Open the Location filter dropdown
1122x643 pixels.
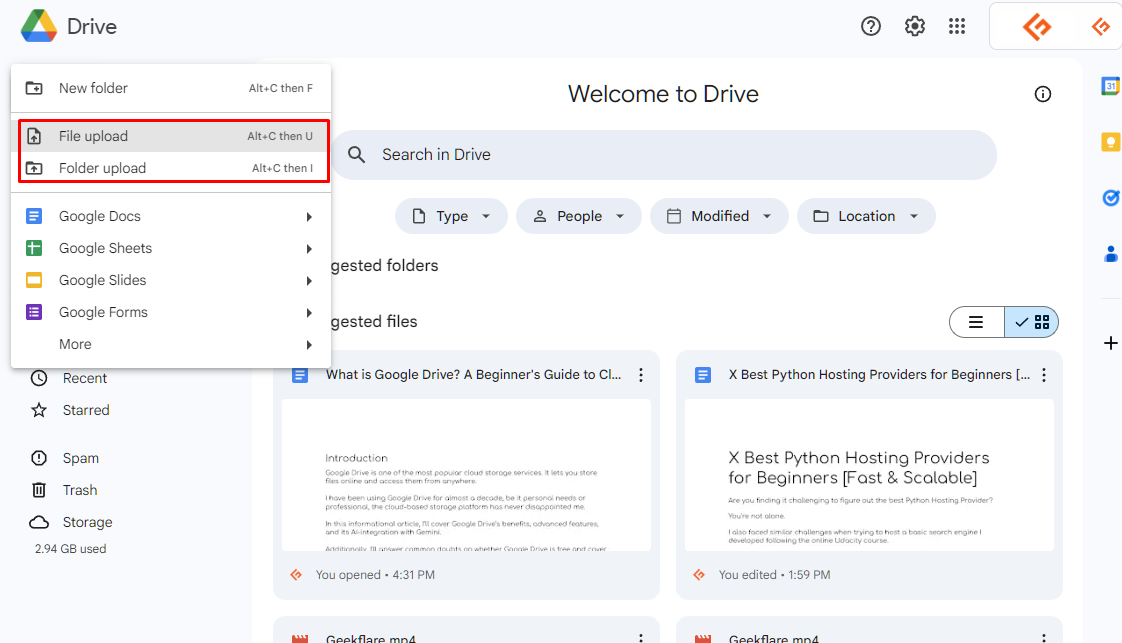(866, 216)
